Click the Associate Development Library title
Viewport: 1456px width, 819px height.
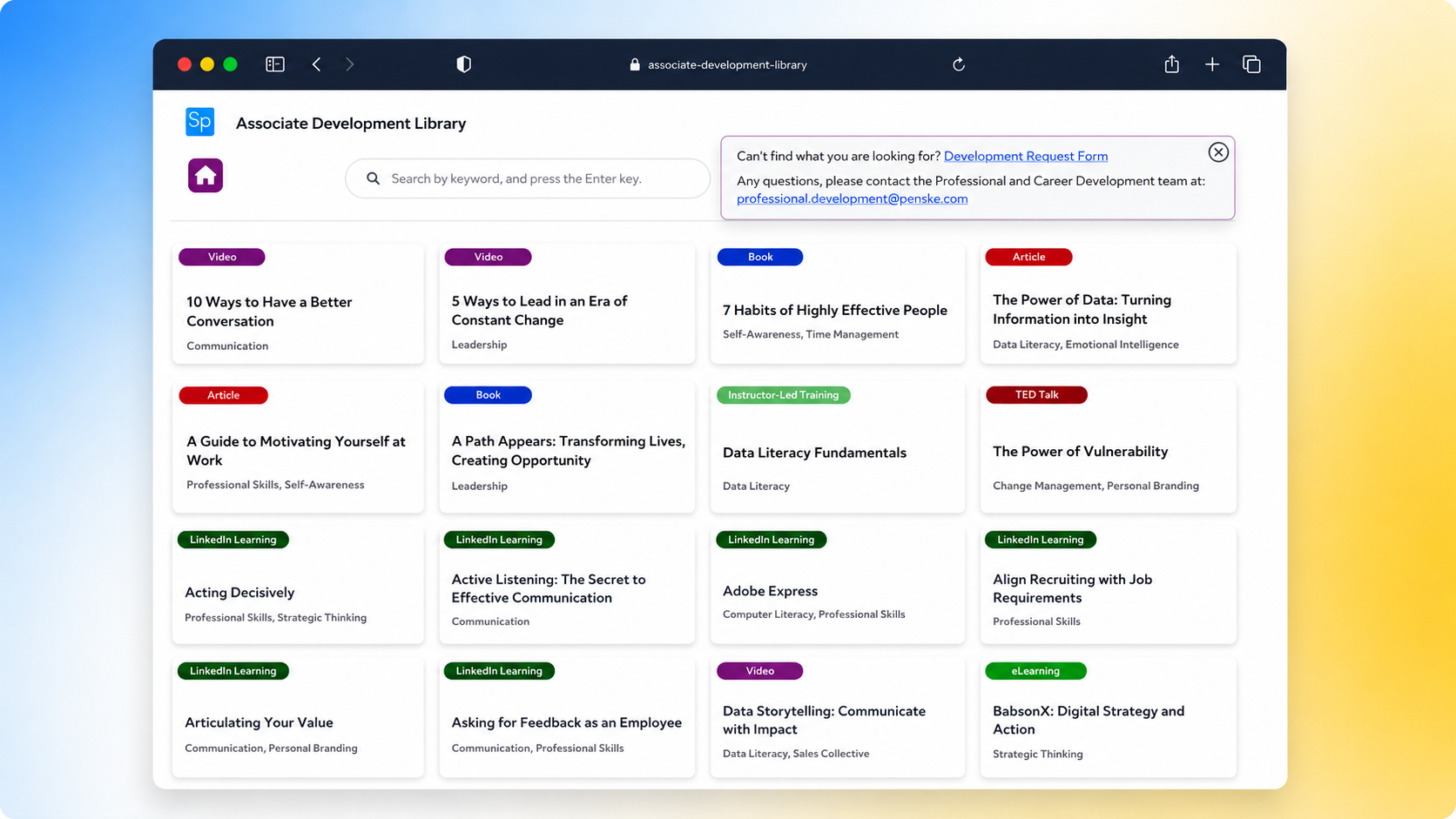pyautogui.click(x=351, y=124)
